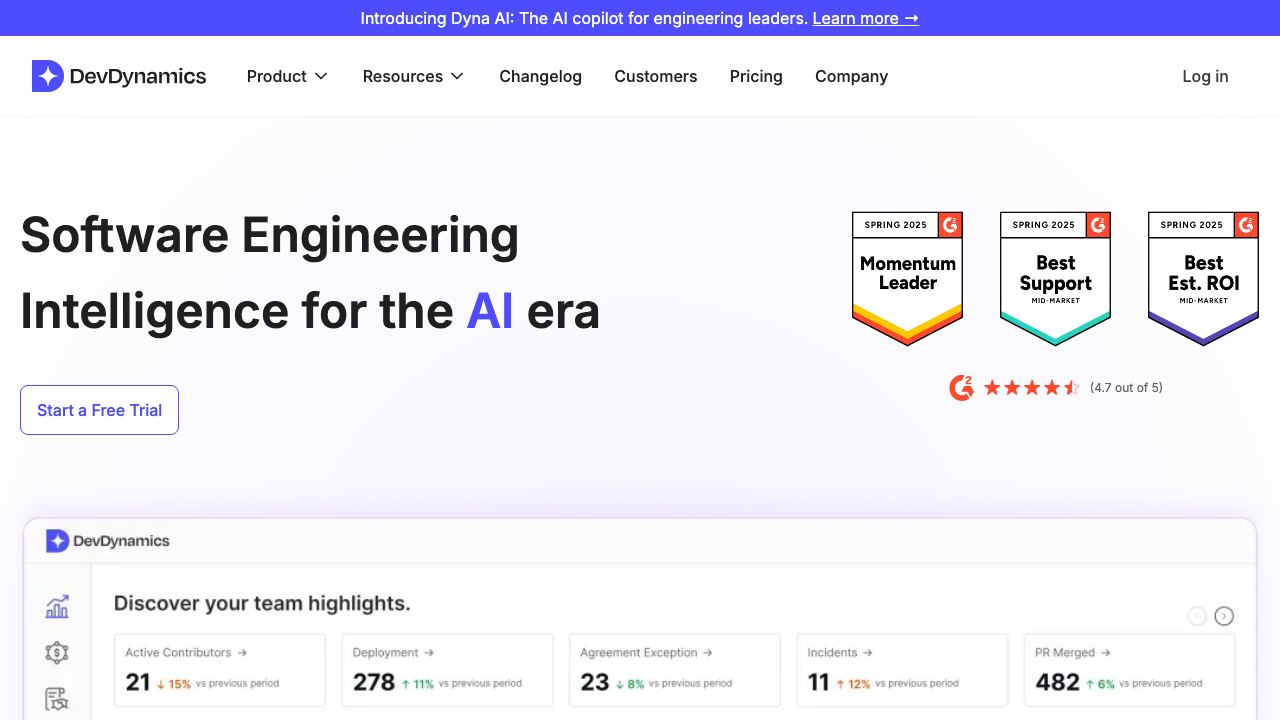Click the DevDynamics wordmark in the navbar
1280x720 pixels.
[x=138, y=76]
